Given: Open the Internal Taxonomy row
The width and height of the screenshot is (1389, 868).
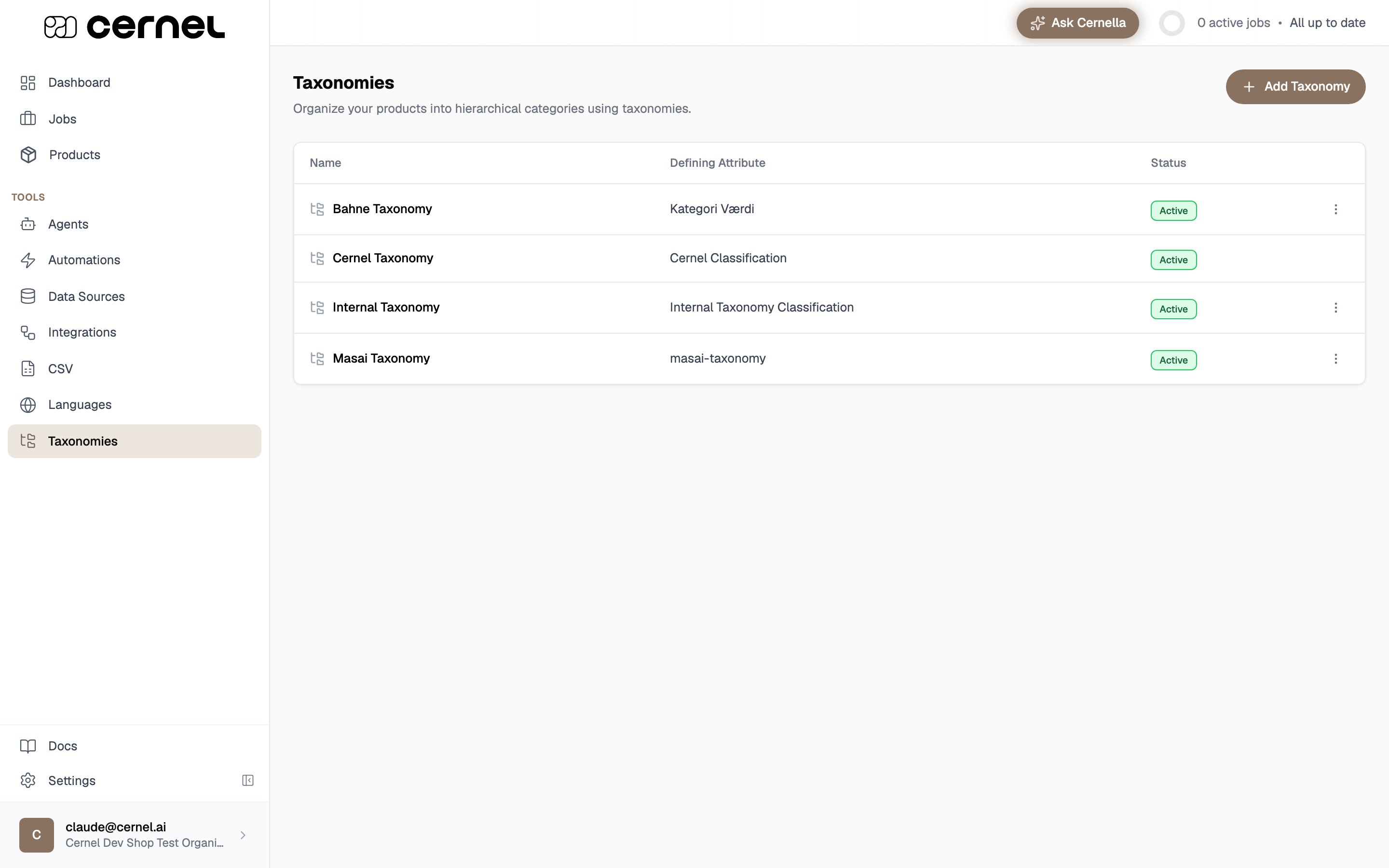Looking at the screenshot, I should (x=829, y=308).
